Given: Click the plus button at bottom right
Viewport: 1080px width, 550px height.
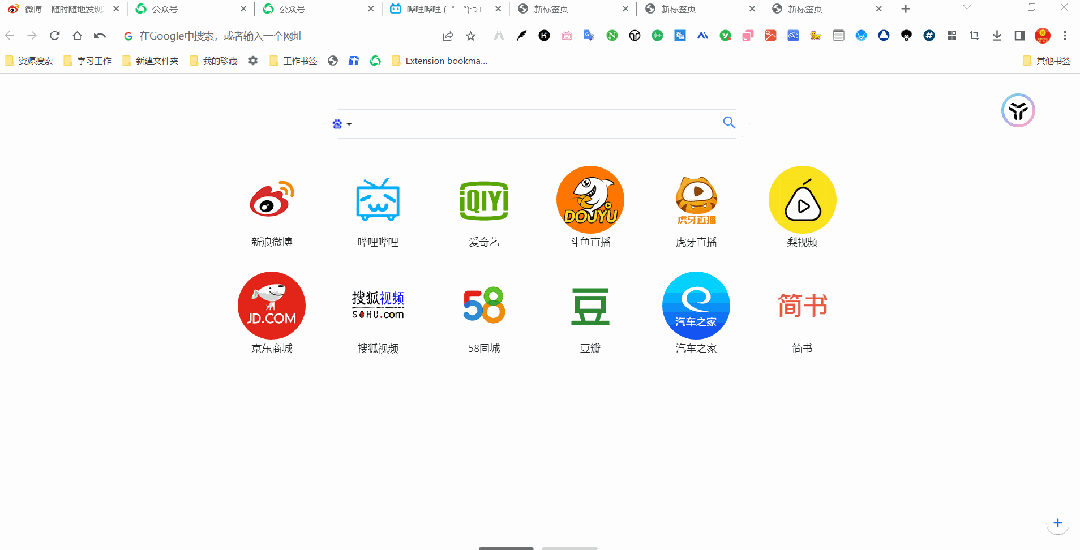Looking at the screenshot, I should [1058, 523].
